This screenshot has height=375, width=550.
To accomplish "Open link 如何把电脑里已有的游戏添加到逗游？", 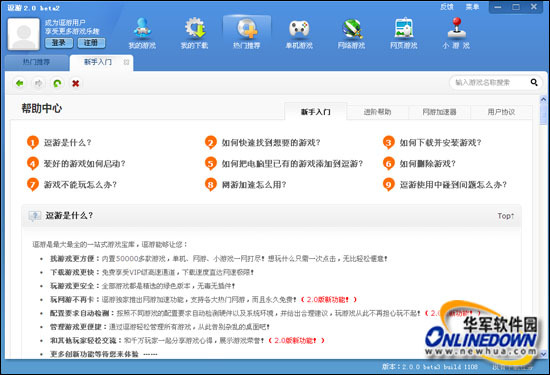I will [292, 163].
